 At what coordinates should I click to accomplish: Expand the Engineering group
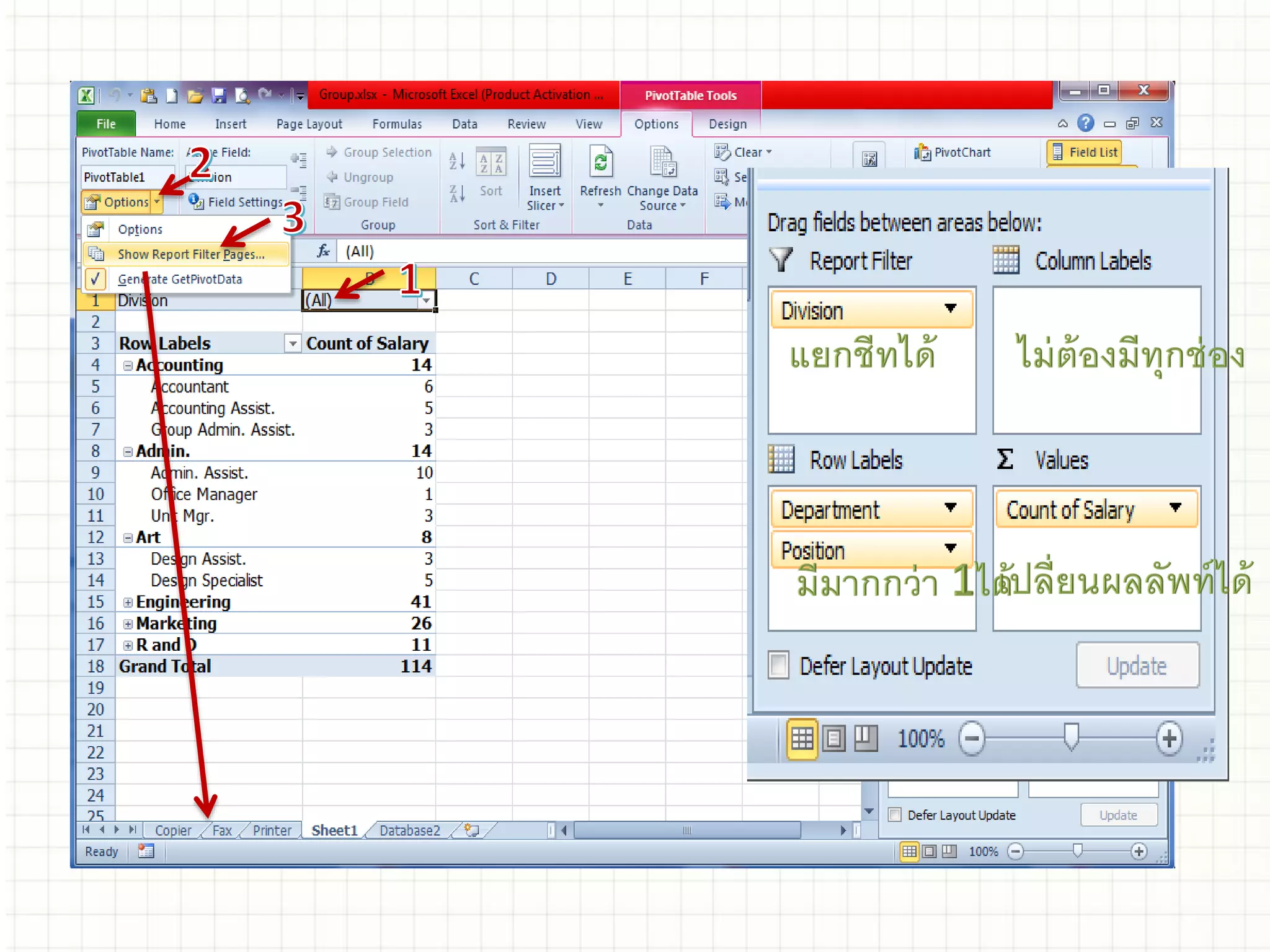pyautogui.click(x=128, y=602)
